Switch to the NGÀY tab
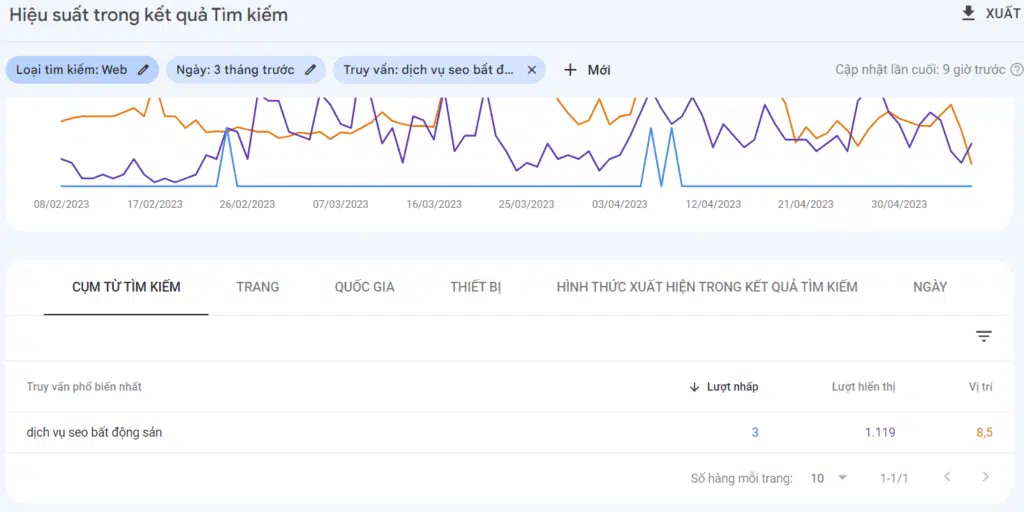This screenshot has width=1024, height=512. pyautogui.click(x=930, y=287)
